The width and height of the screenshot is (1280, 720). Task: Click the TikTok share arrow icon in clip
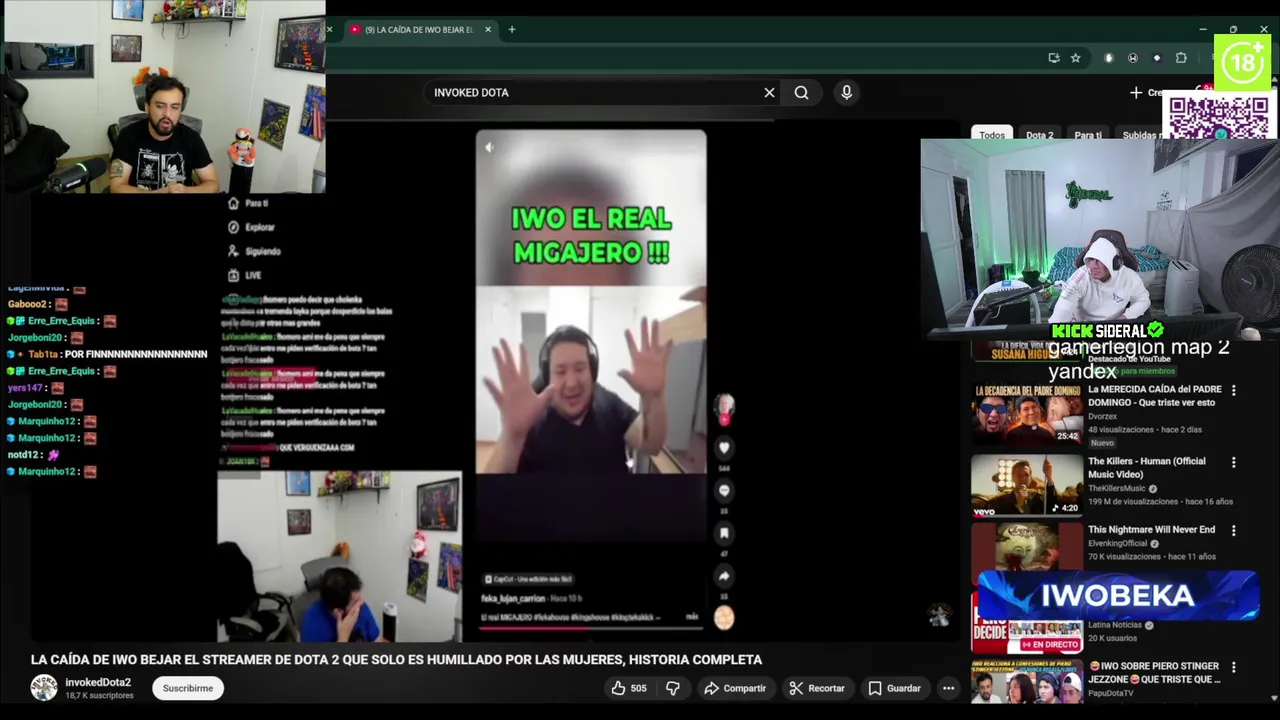(x=724, y=576)
